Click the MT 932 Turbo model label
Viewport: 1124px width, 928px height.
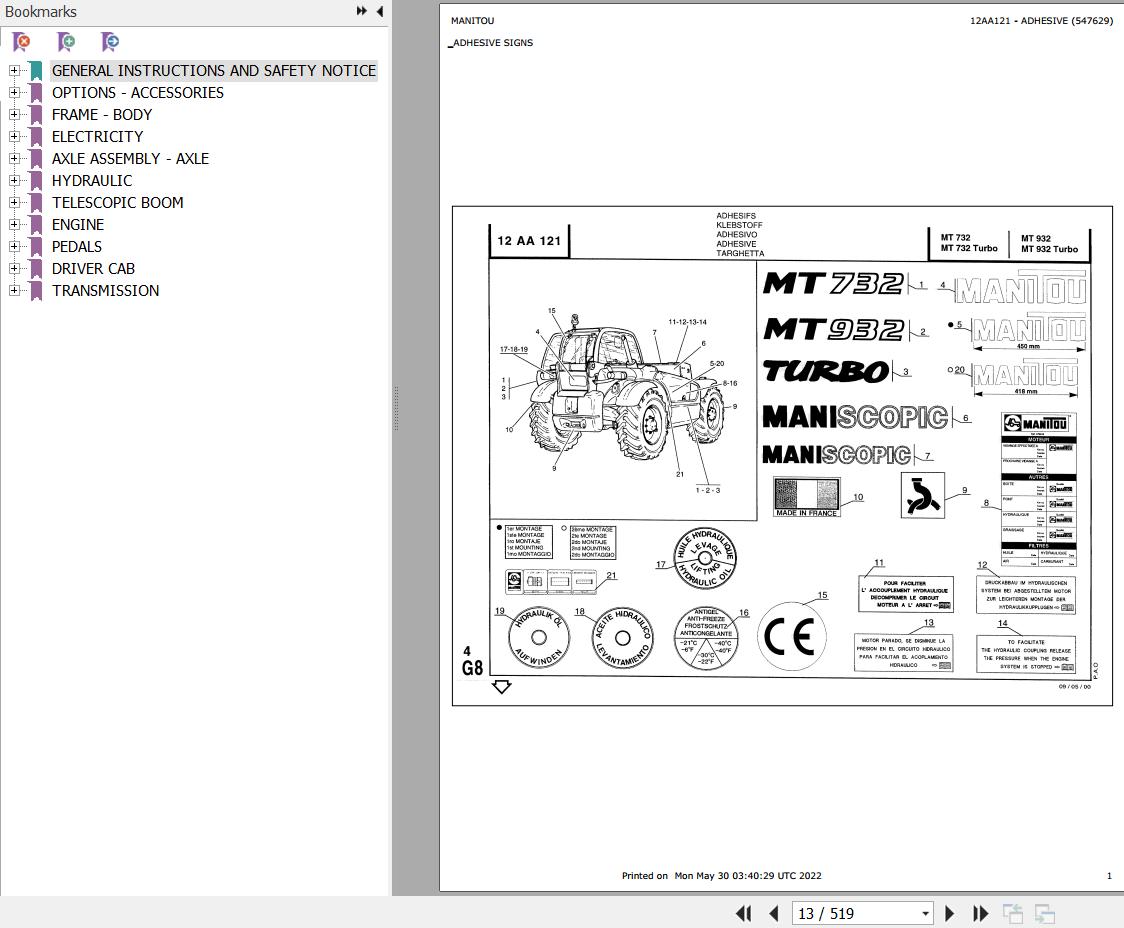[1049, 249]
